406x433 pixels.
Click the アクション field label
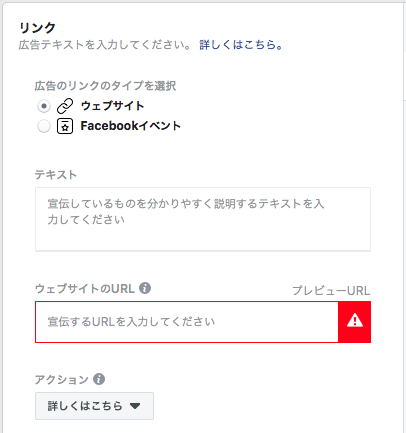tap(62, 379)
